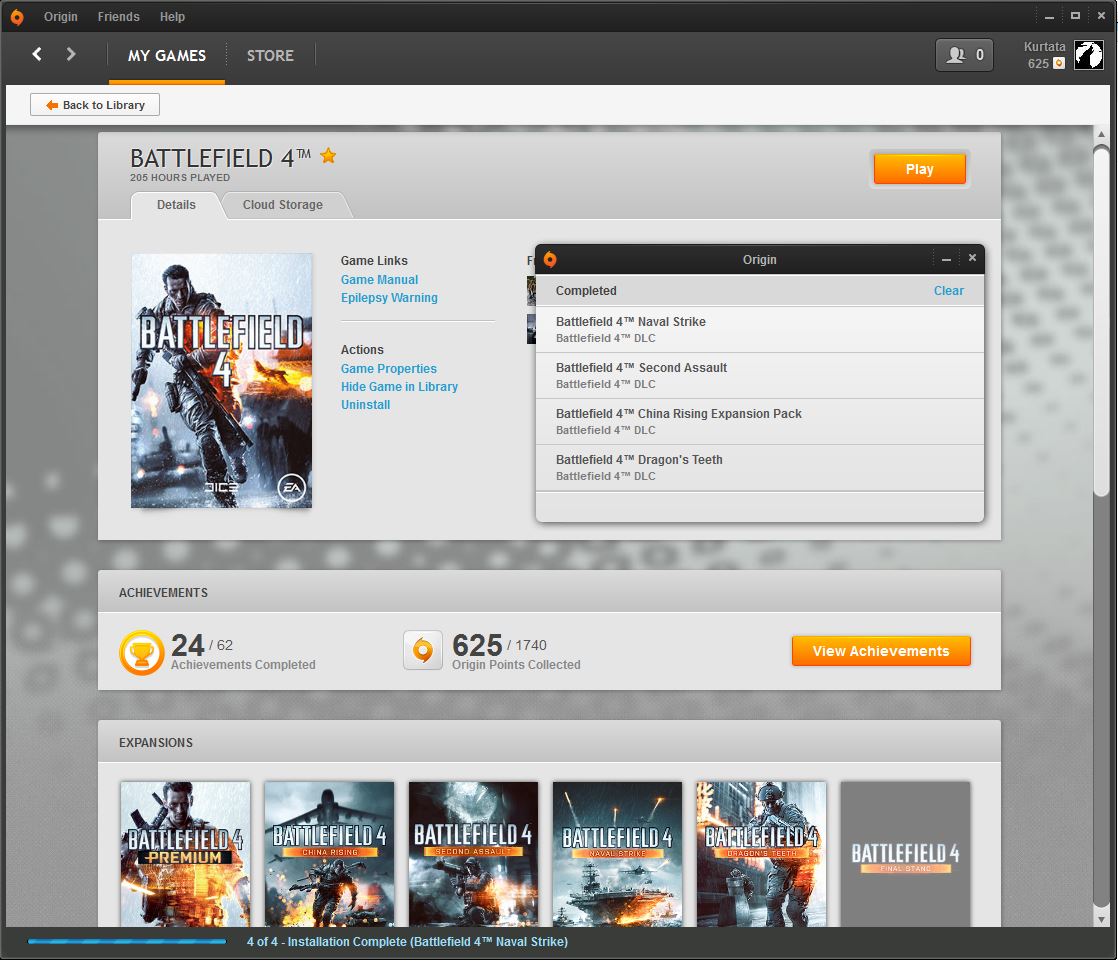The image size is (1118, 961).
Task: Select Battlefield 4 Dragon's Teeth in completed list
Action: click(760, 468)
